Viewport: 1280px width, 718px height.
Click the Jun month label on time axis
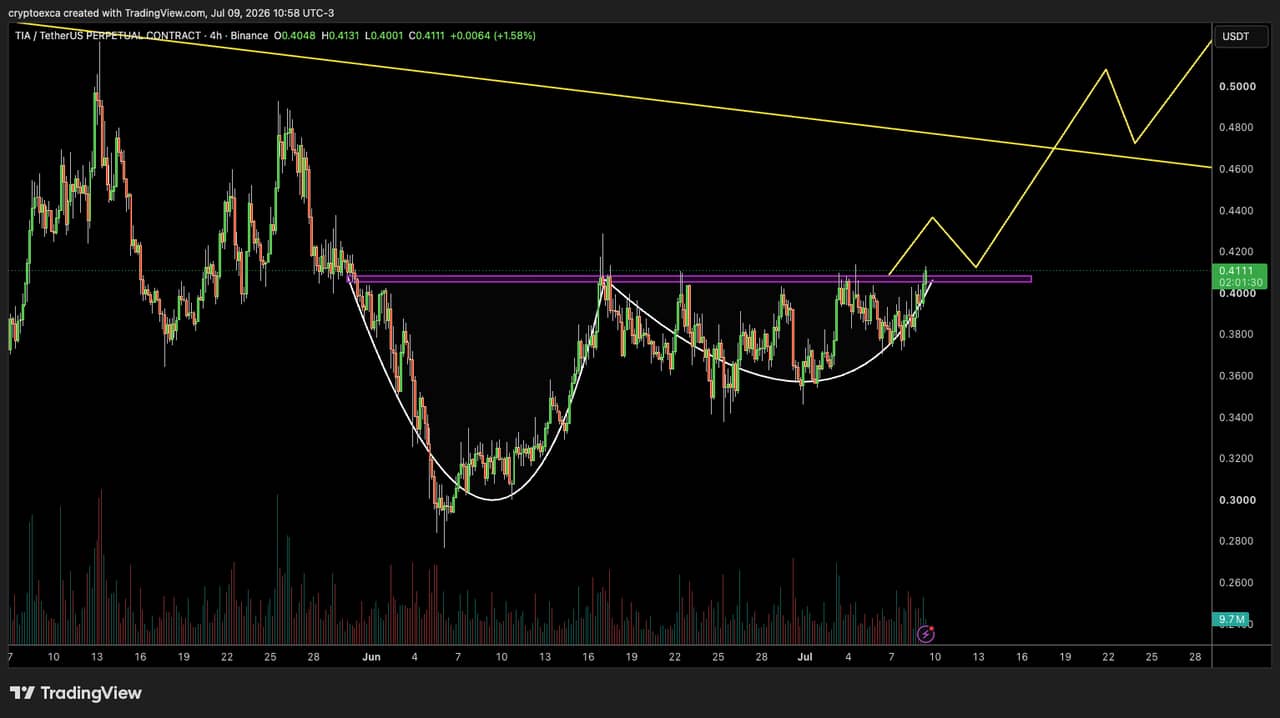pos(372,657)
